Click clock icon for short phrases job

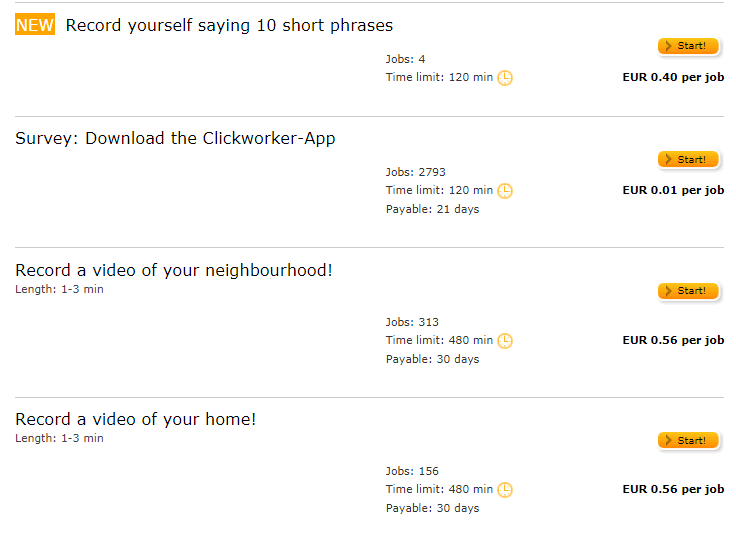click(x=505, y=78)
